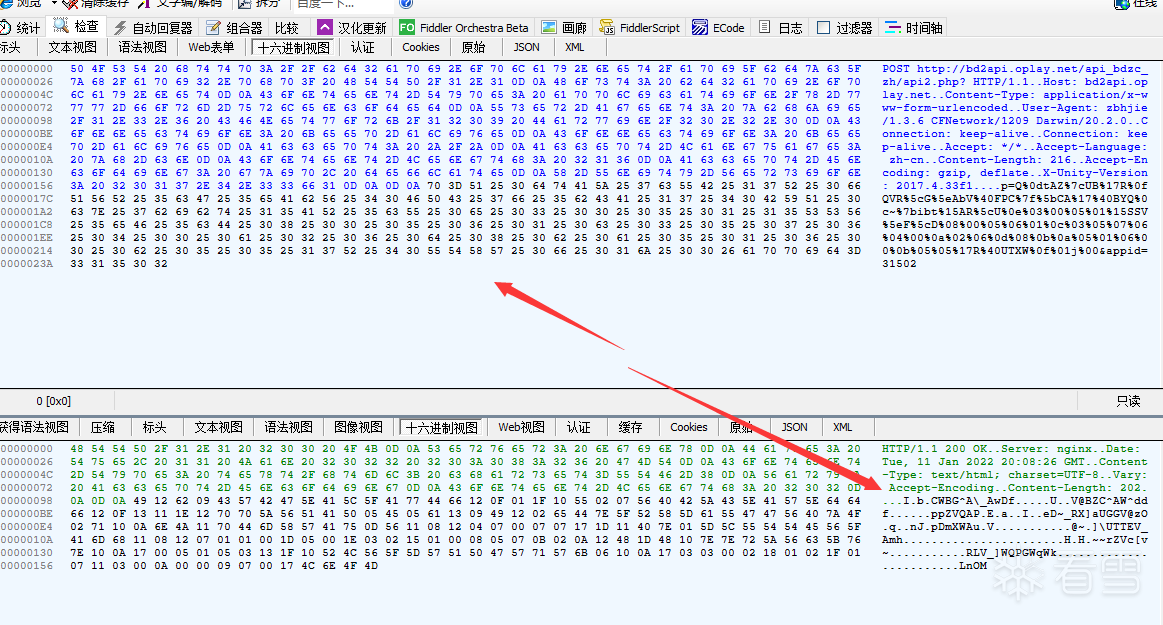
Task: Select response 压缩 tab
Action: pyautogui.click(x=102, y=428)
